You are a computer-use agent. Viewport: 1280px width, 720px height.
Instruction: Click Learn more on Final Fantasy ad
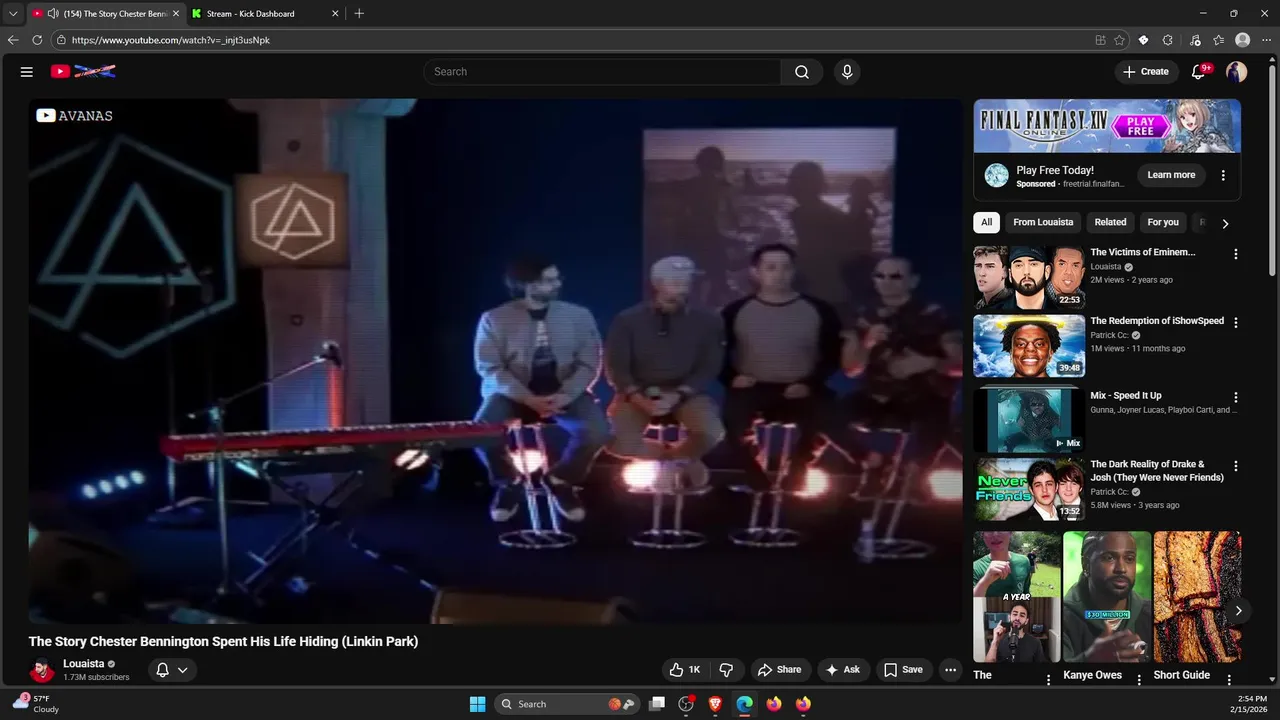point(1171,175)
